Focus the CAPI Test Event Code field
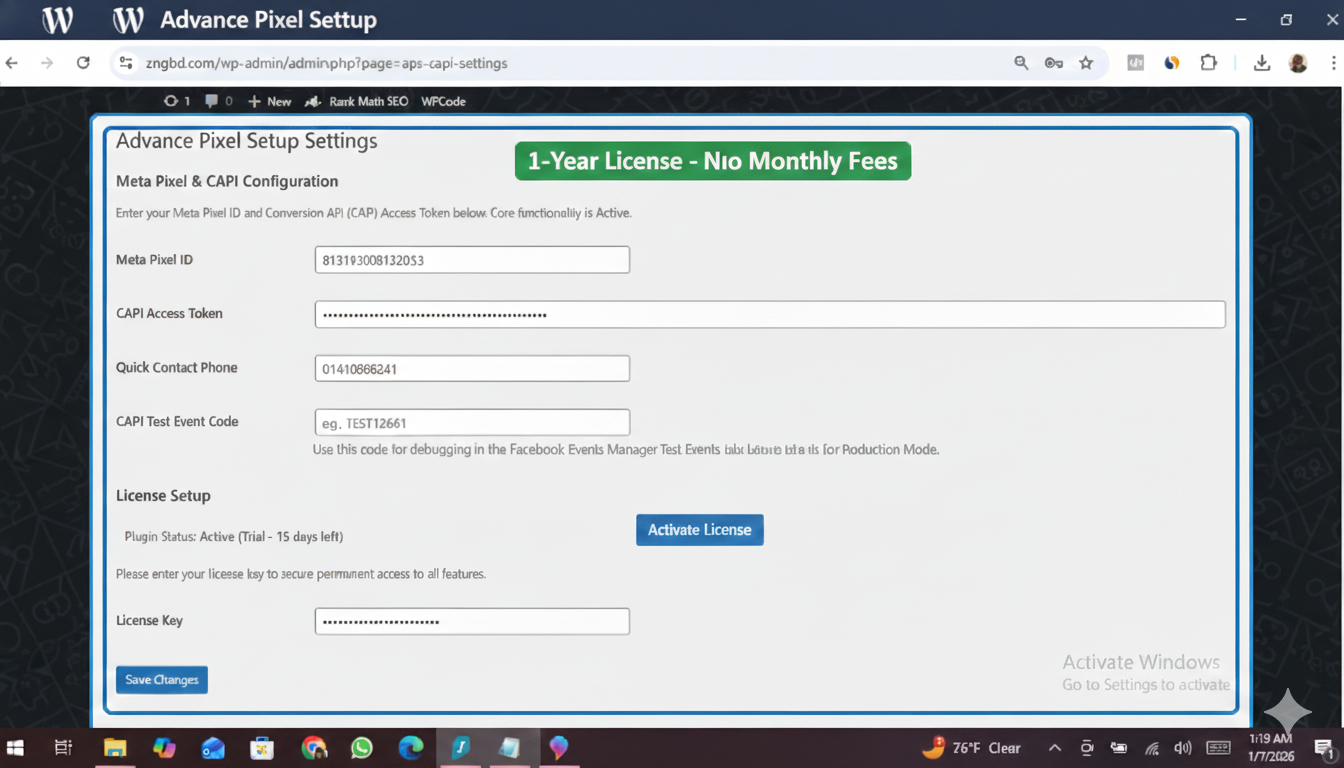 pos(472,422)
